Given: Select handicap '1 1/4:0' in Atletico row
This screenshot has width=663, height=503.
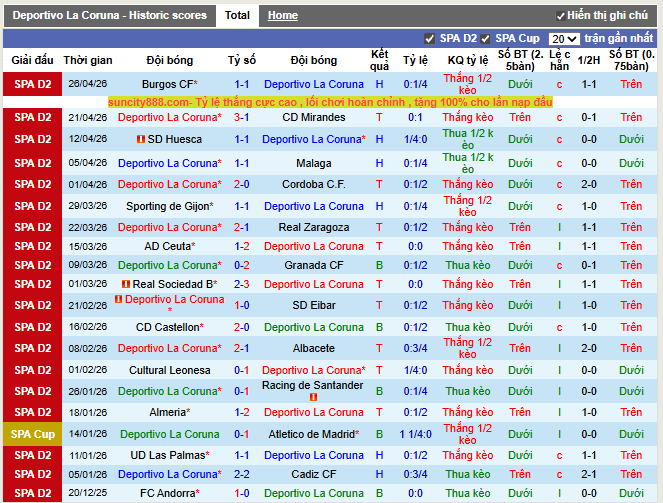Looking at the screenshot, I should 415,434.
